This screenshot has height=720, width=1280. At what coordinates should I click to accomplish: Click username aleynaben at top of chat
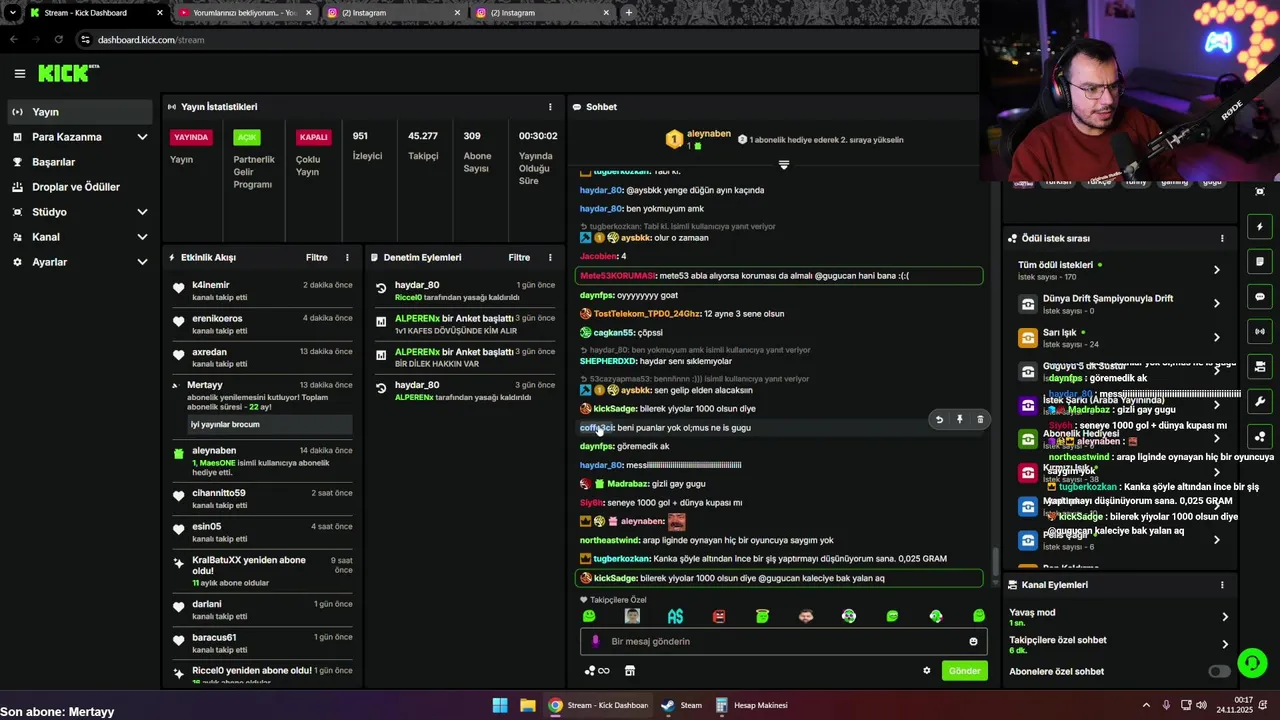[708, 134]
